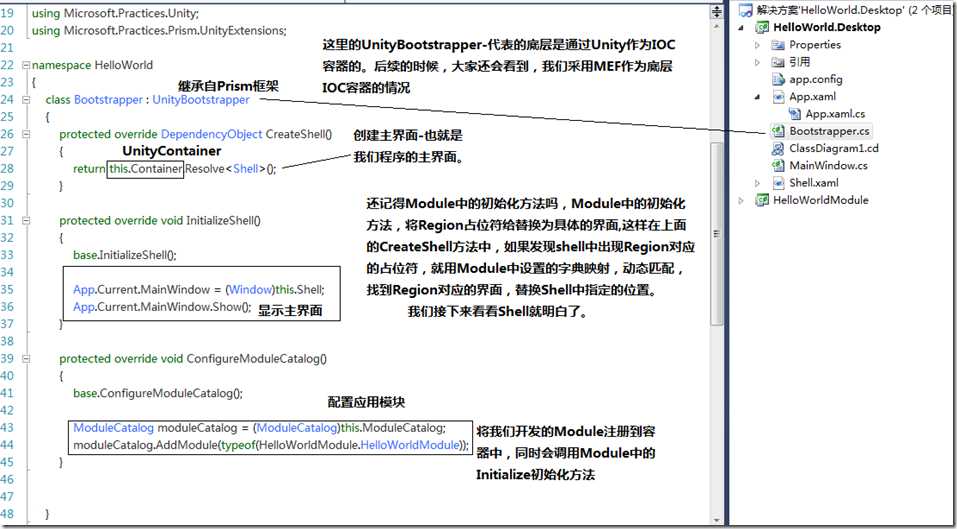Select the App.xaml.cs file icon
957x529 pixels.
click(x=795, y=113)
